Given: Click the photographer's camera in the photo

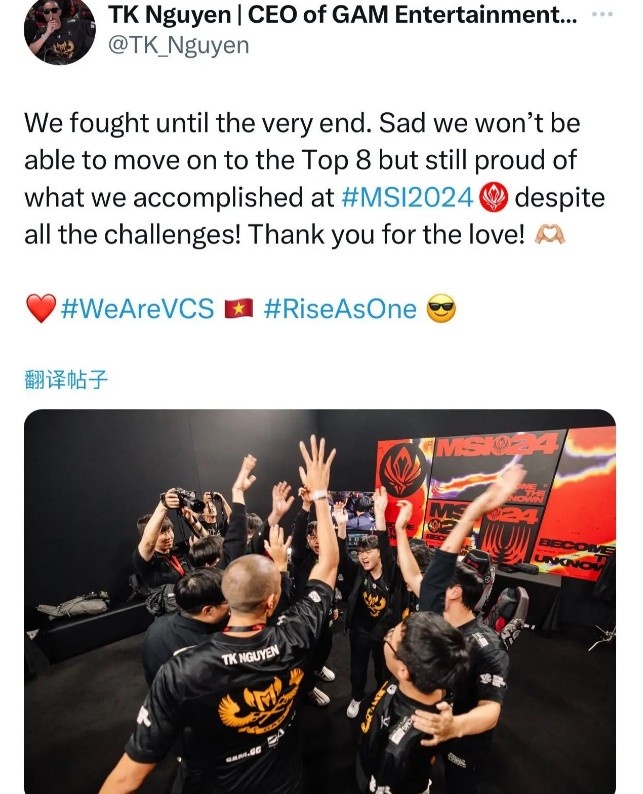Looking at the screenshot, I should tap(185, 500).
